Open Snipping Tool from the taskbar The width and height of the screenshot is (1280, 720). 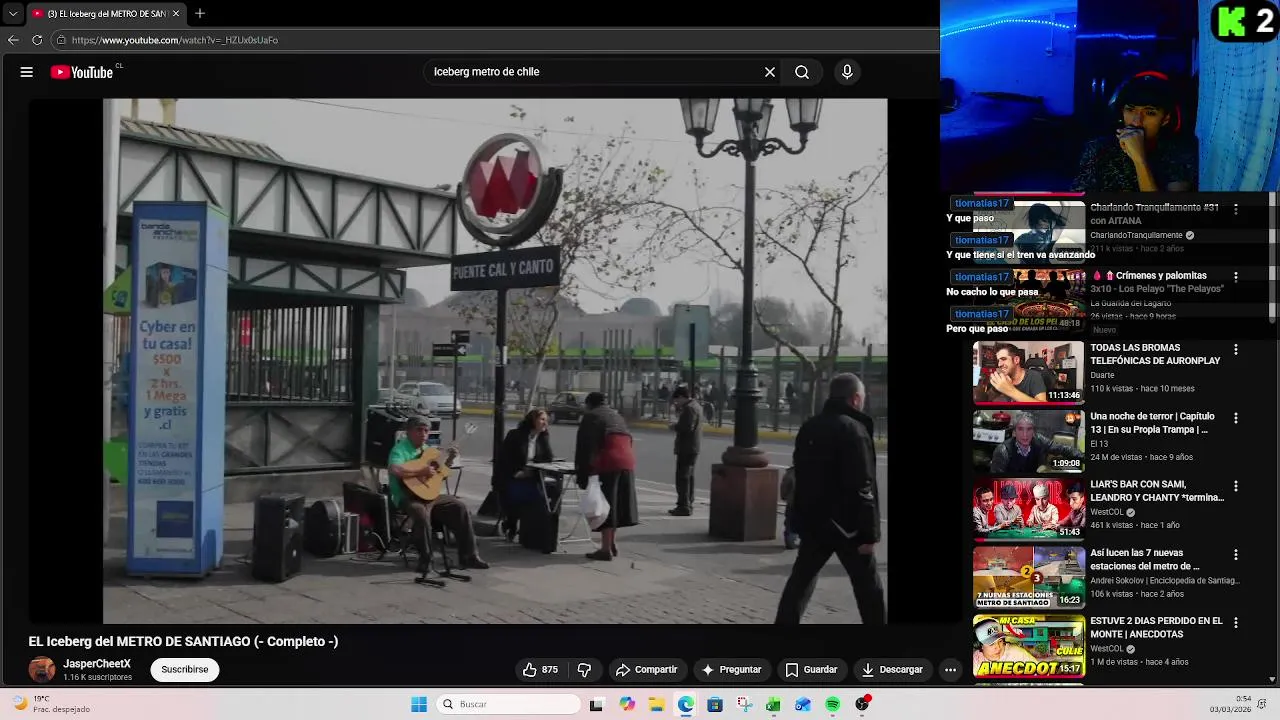point(744,705)
